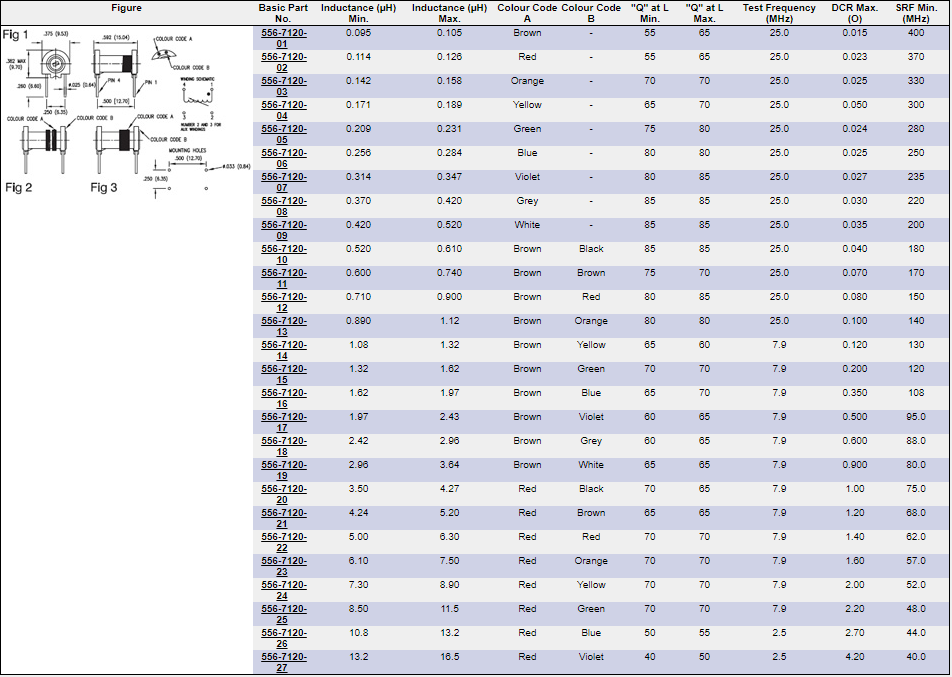Open part number 556-7120-11 link
The height and width of the screenshot is (677, 952).
(283, 278)
